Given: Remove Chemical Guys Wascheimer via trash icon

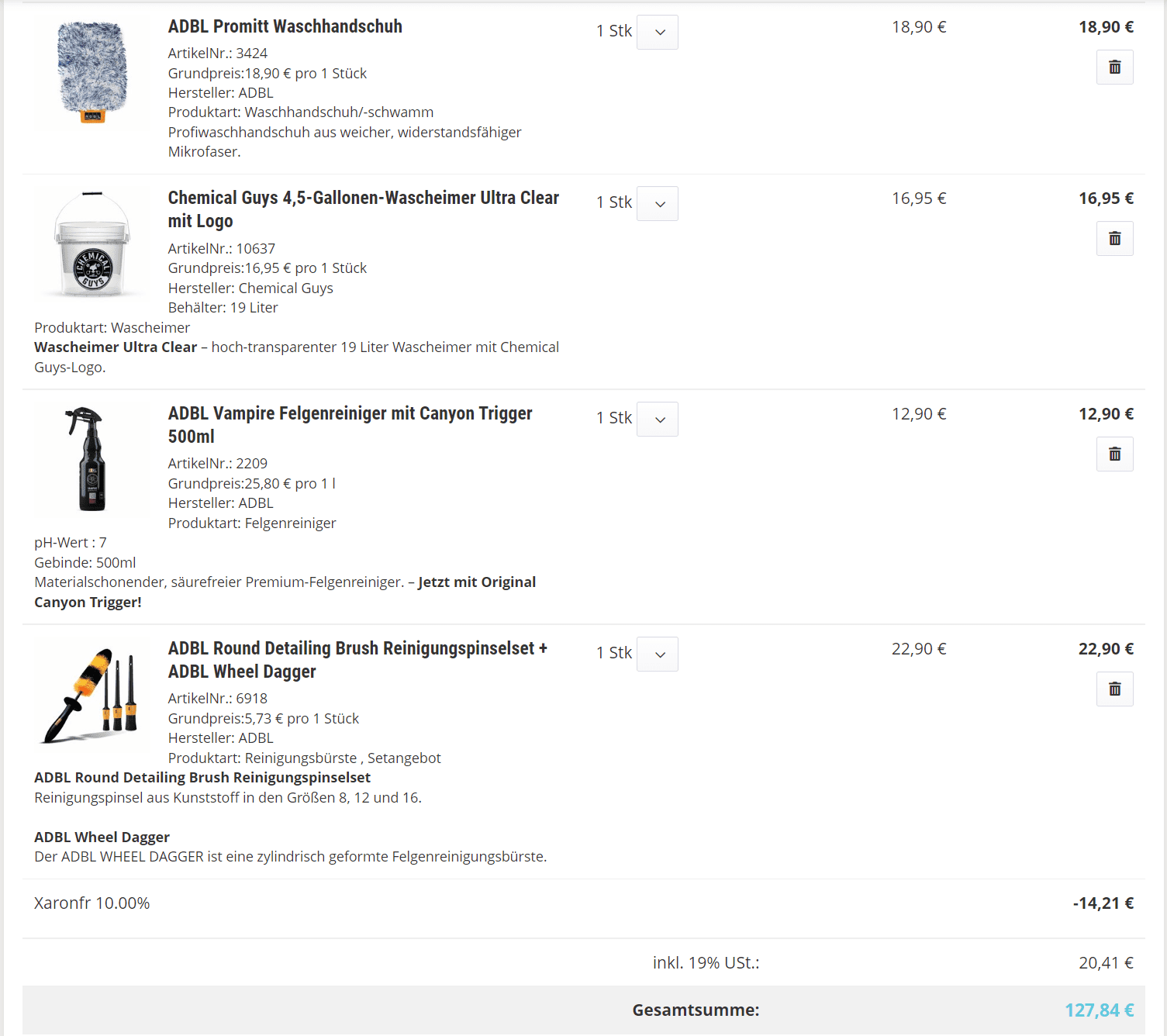Looking at the screenshot, I should coord(1114,239).
